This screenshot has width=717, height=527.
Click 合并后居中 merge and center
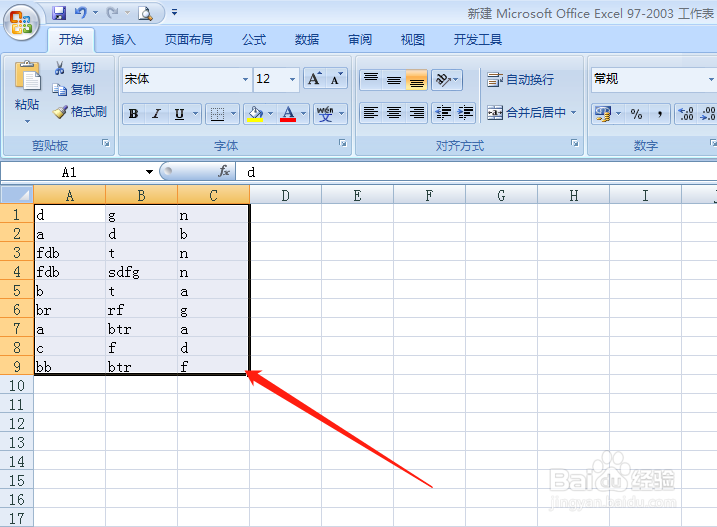(526, 113)
